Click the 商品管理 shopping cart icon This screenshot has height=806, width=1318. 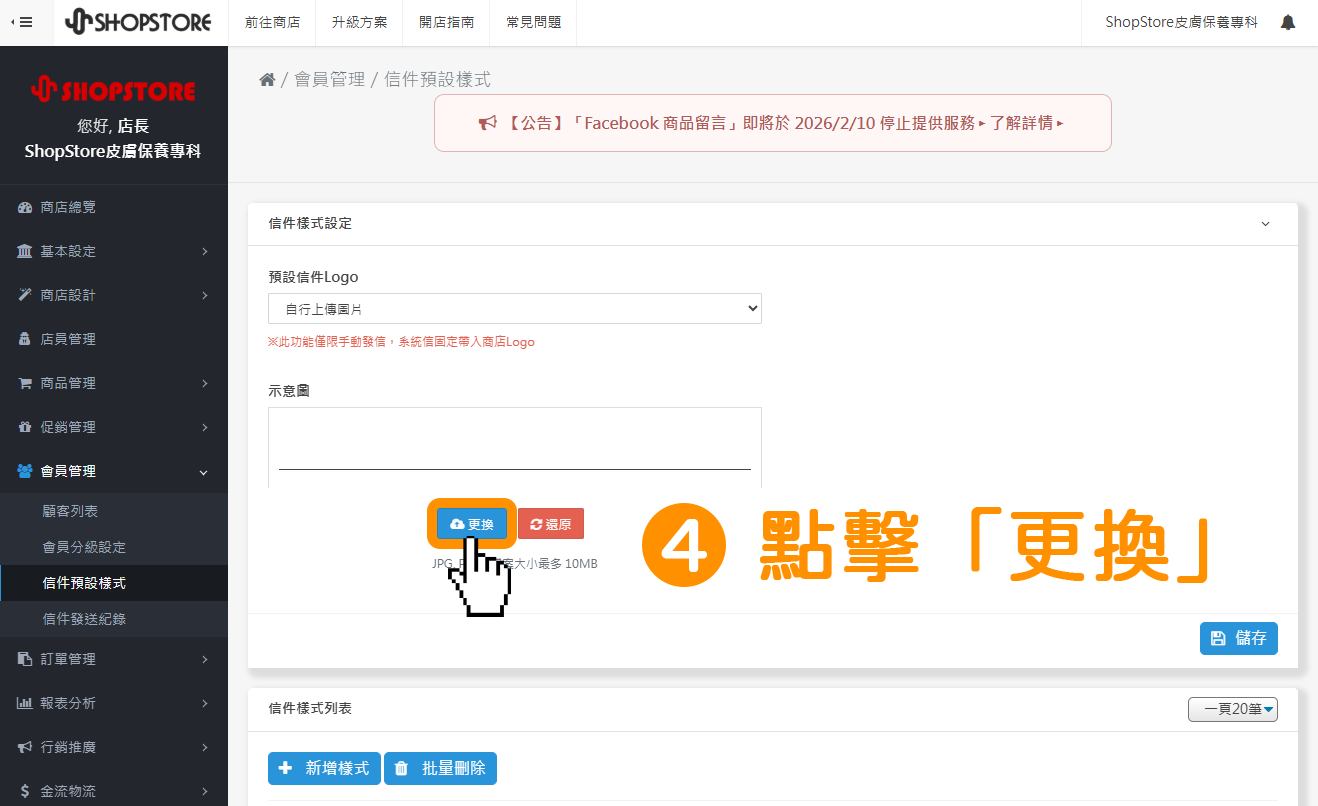click(25, 383)
